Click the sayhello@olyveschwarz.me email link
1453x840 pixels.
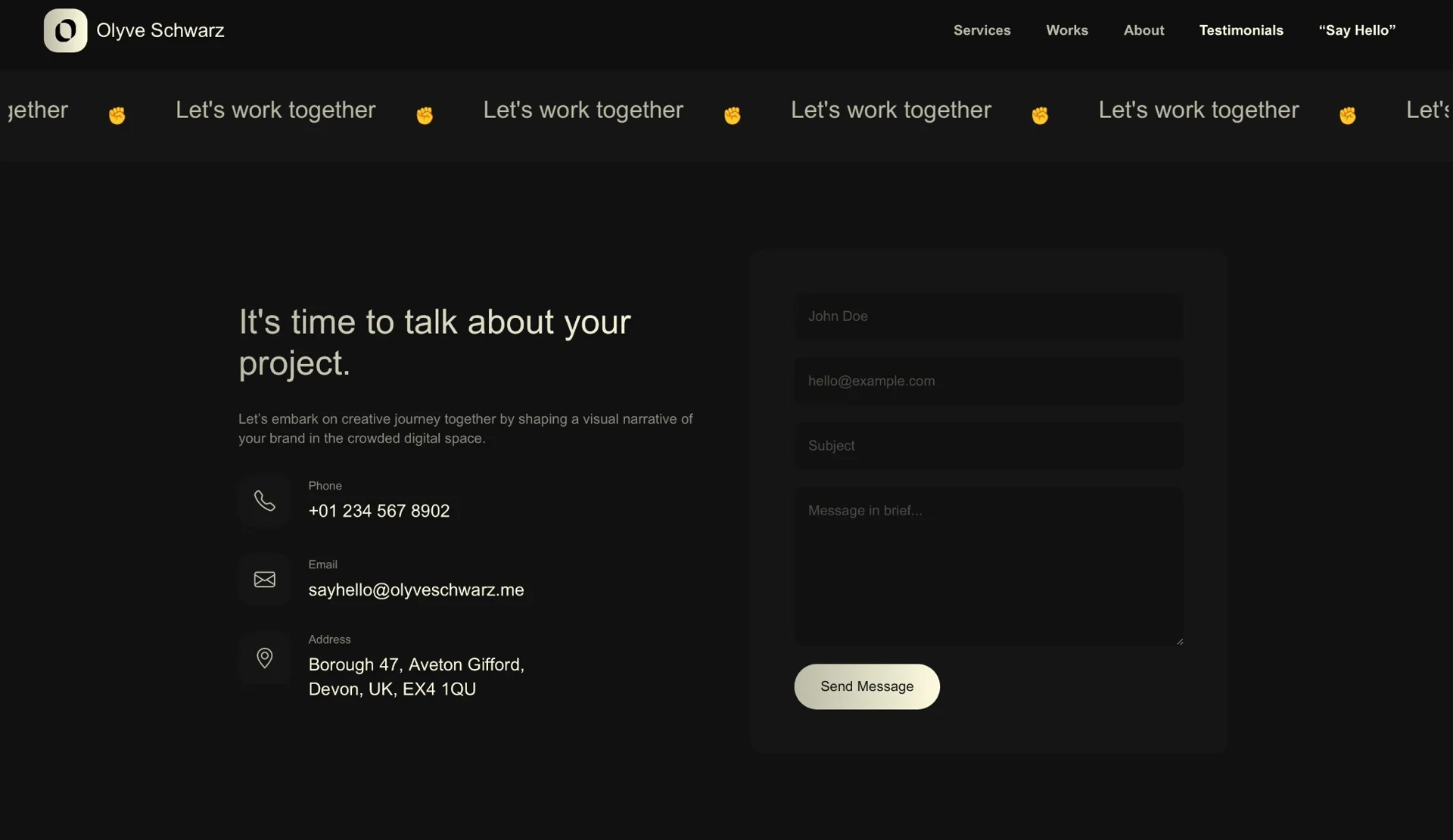(x=415, y=590)
